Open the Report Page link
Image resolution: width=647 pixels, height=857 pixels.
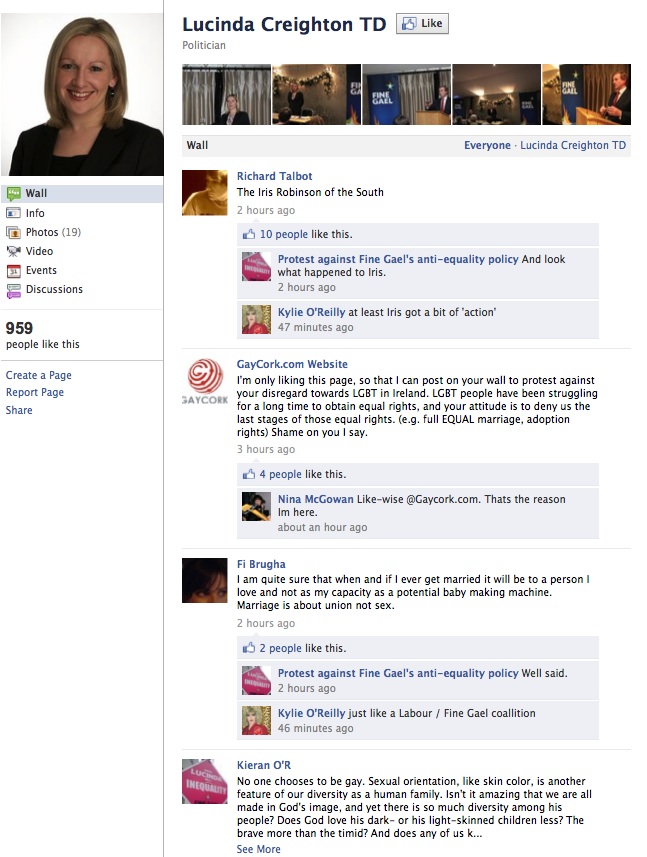click(x=35, y=392)
